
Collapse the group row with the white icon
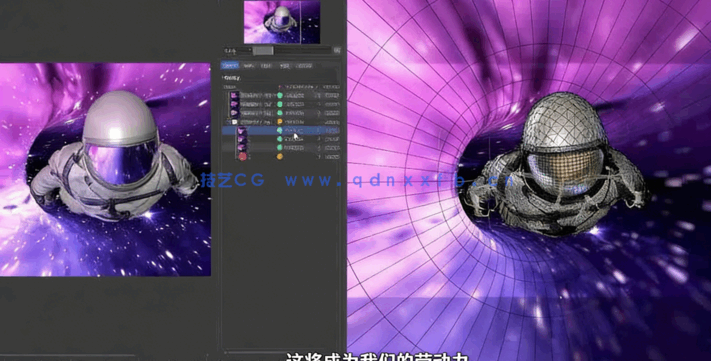[229, 122]
